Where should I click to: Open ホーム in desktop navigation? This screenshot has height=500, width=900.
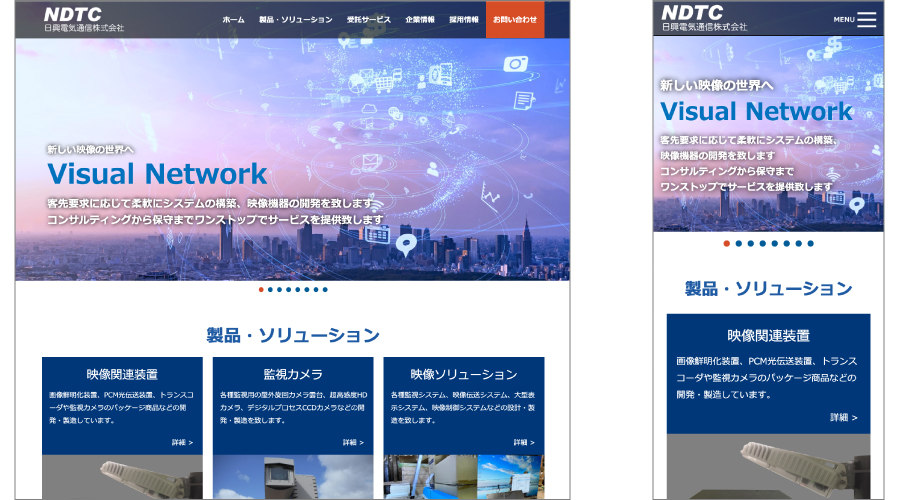click(234, 20)
